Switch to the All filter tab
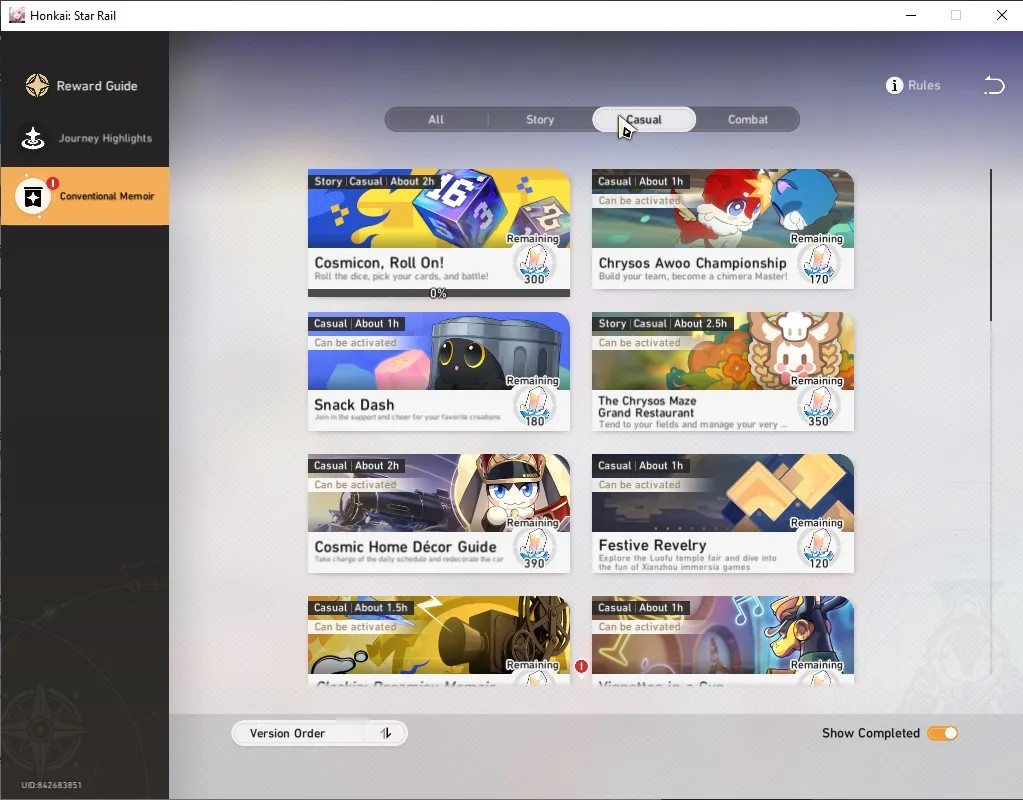This screenshot has width=1023, height=800. (x=436, y=119)
